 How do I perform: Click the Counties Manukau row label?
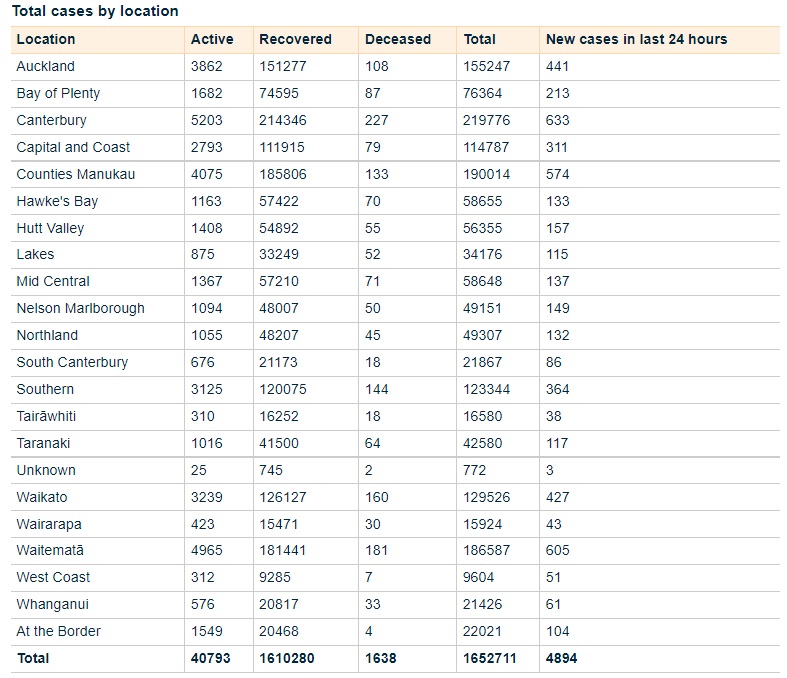76,174
